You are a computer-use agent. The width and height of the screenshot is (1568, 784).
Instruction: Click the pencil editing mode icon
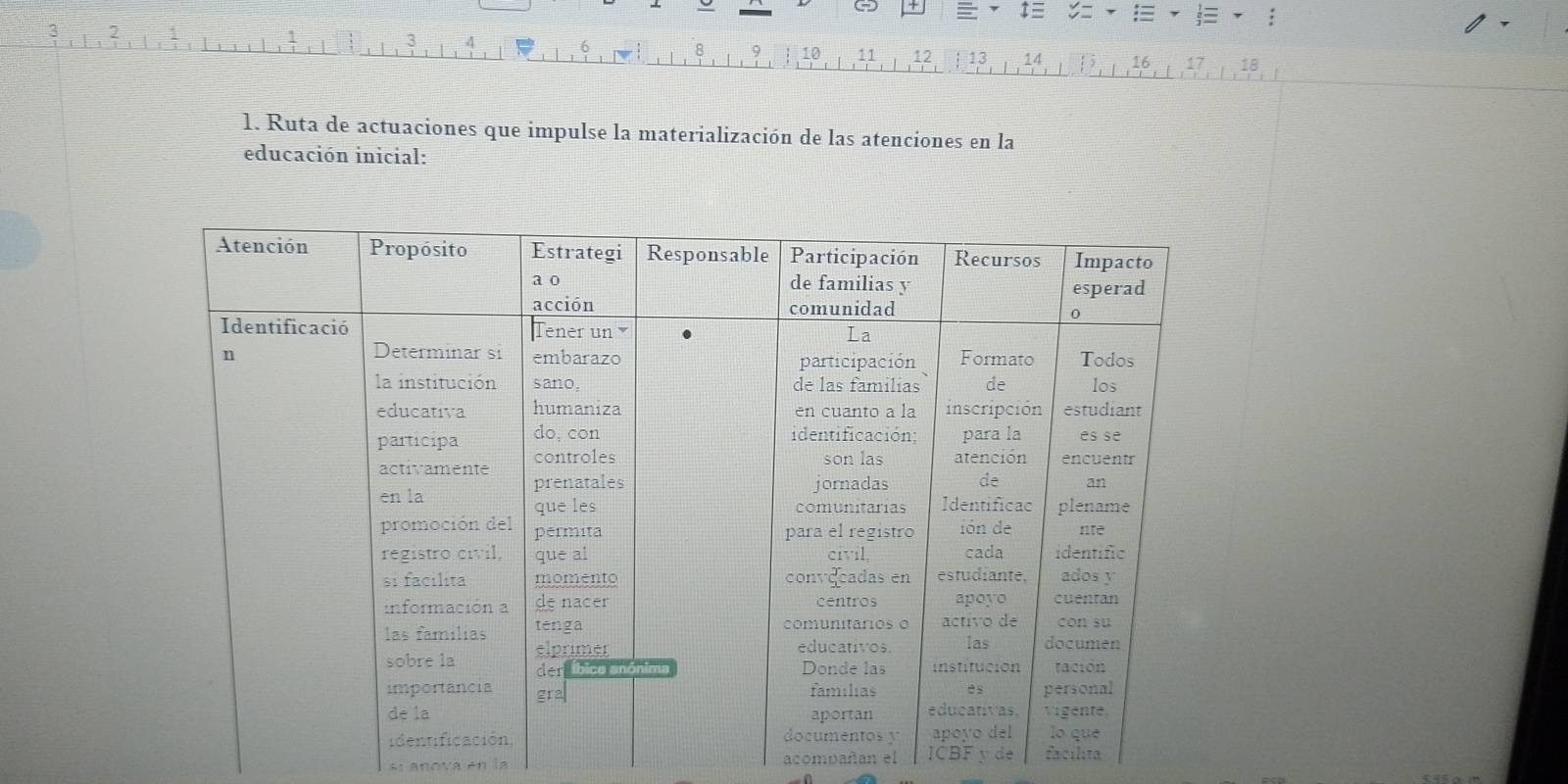pyautogui.click(x=1474, y=24)
